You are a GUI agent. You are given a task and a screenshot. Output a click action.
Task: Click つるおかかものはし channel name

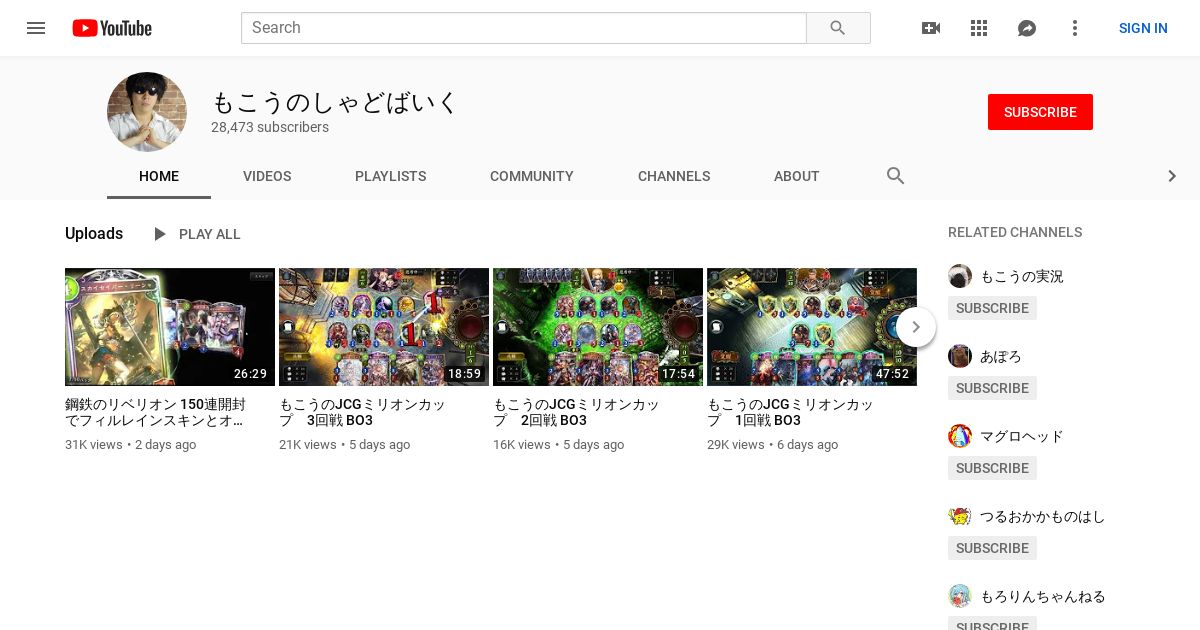[1043, 516]
